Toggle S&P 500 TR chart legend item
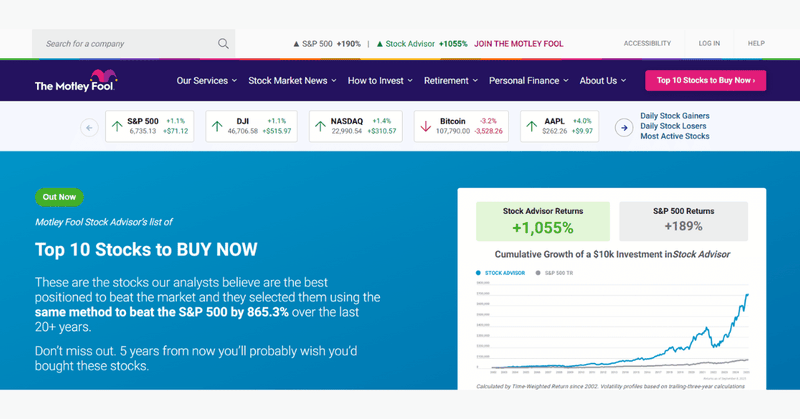The width and height of the screenshot is (800, 419). 554,273
